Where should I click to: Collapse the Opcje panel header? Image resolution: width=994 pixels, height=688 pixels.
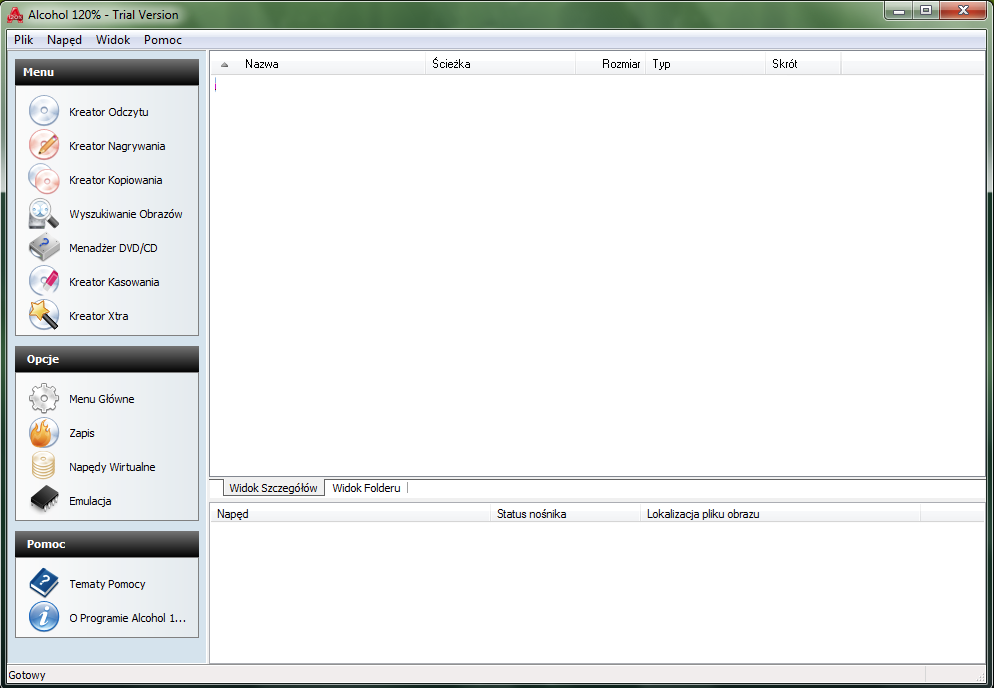click(x=107, y=359)
